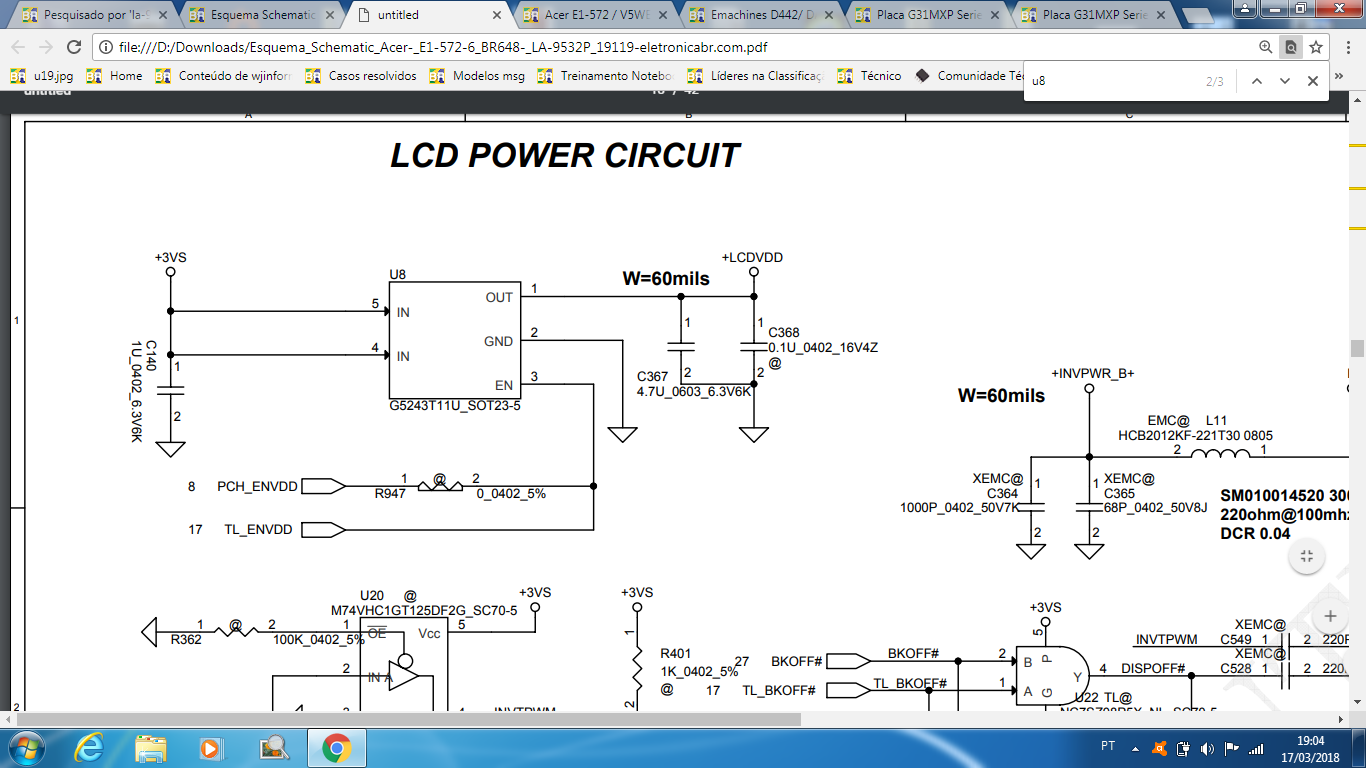Open Windows Explorer from taskbar

[151, 748]
